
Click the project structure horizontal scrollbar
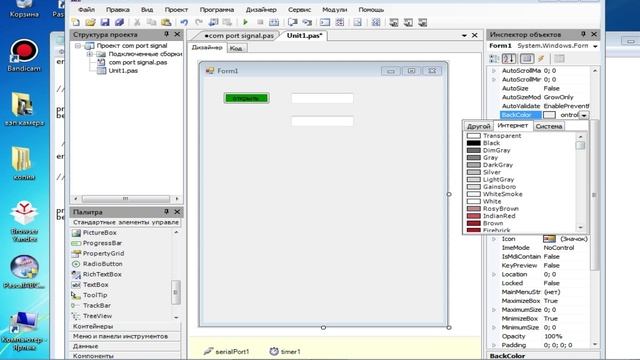(x=126, y=199)
